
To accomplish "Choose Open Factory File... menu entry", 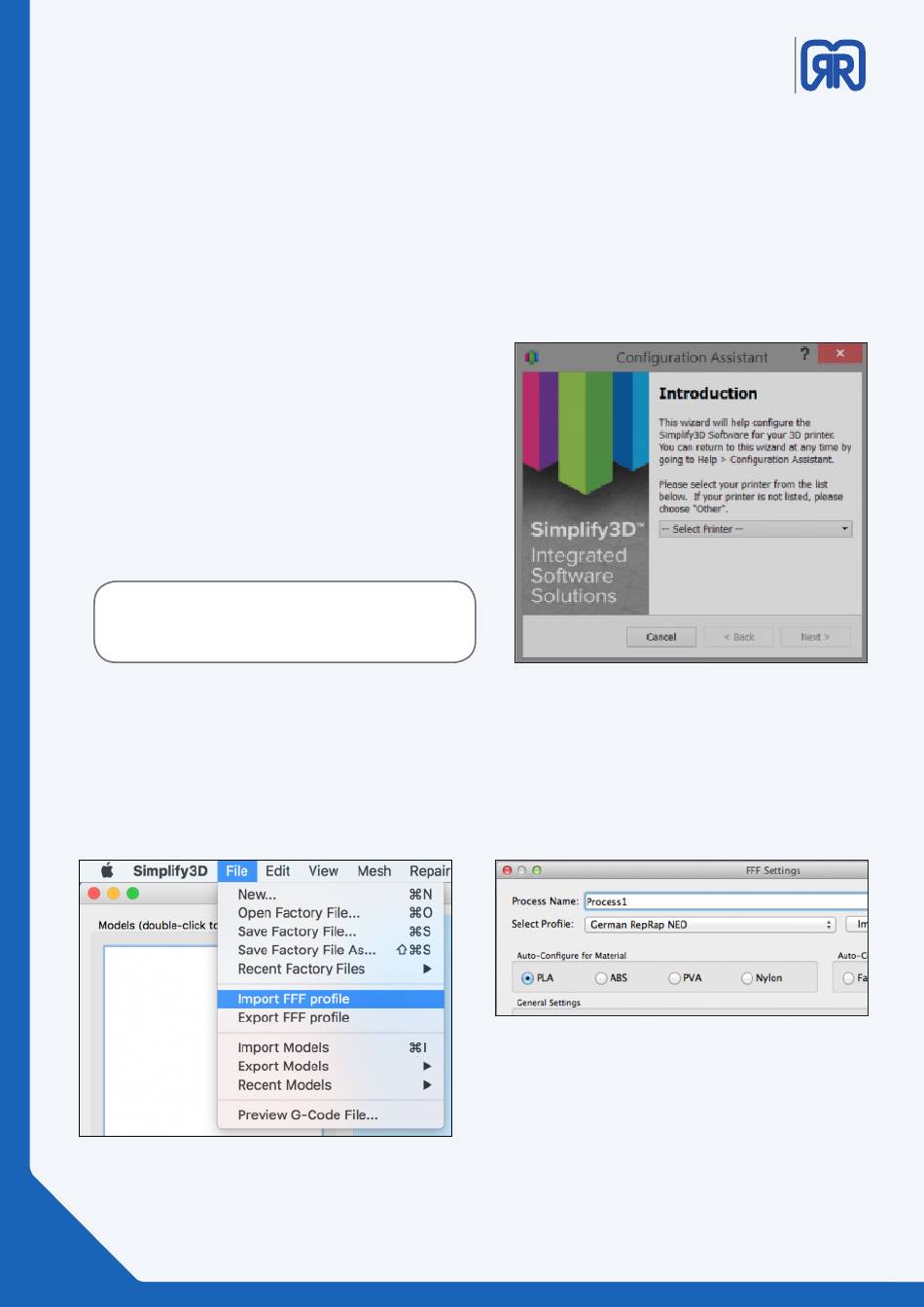I will coord(331,912).
